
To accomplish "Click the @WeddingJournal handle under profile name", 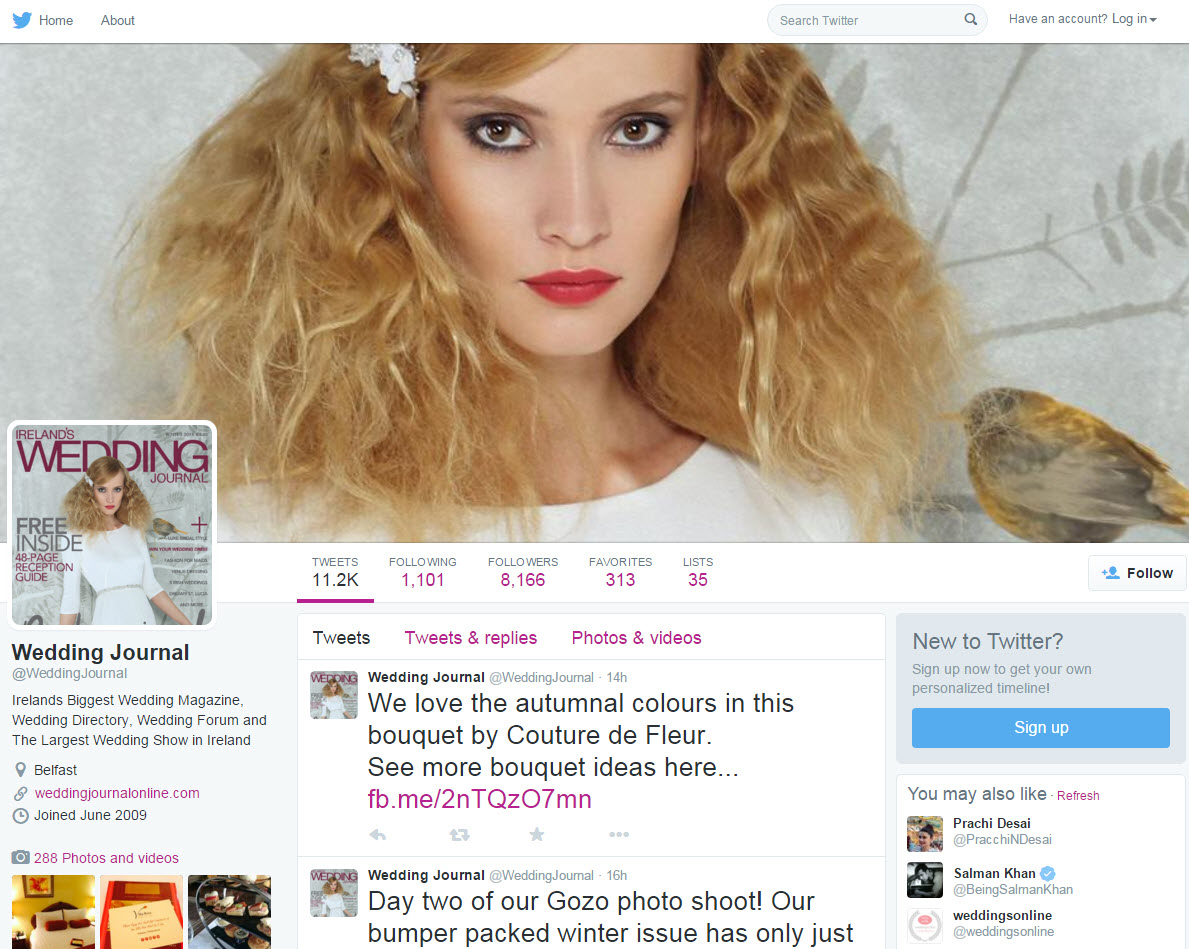I will (70, 673).
